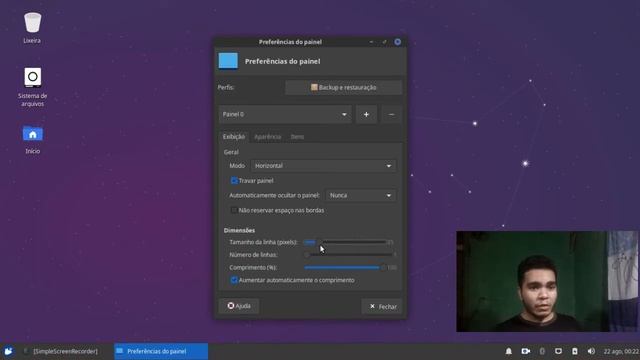
Task: Click the Fechar button
Action: click(x=382, y=306)
